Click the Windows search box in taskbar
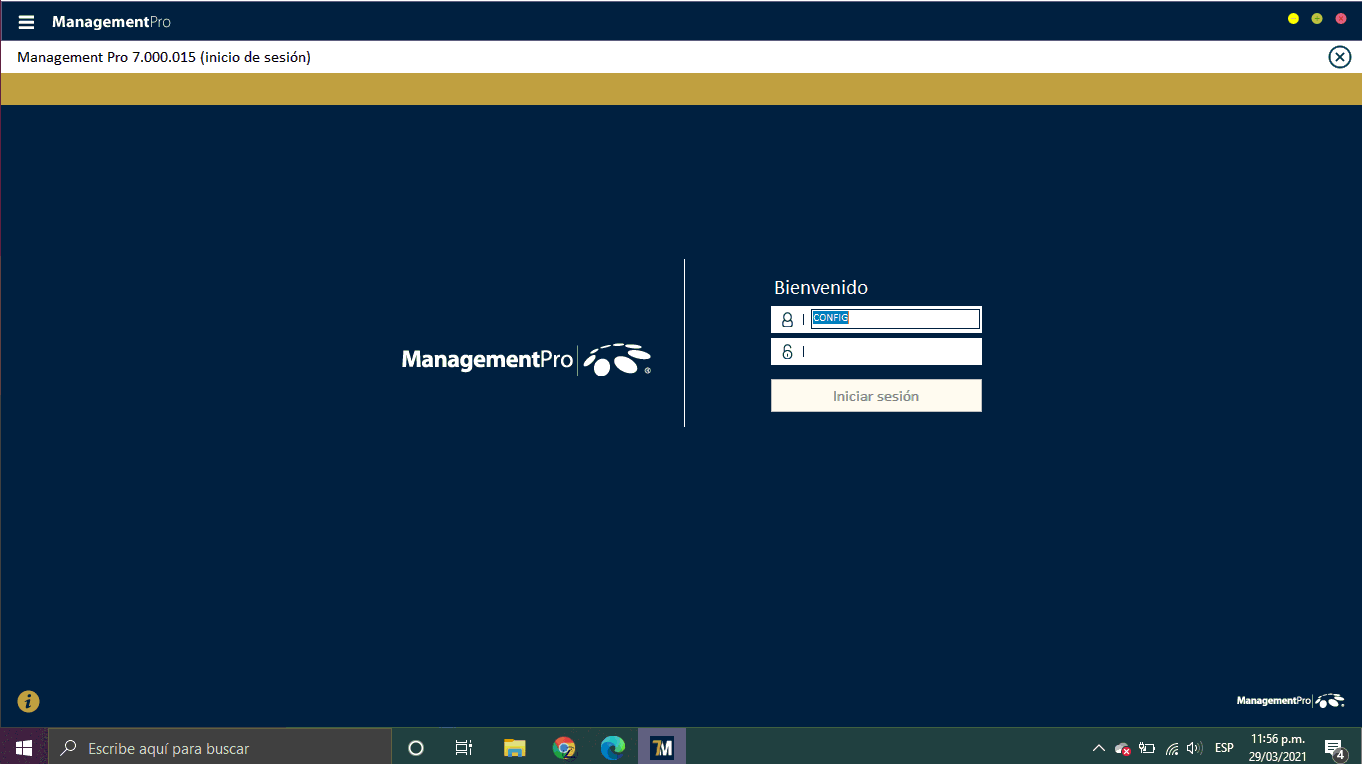Screen dimensions: 1362x764 (220, 748)
